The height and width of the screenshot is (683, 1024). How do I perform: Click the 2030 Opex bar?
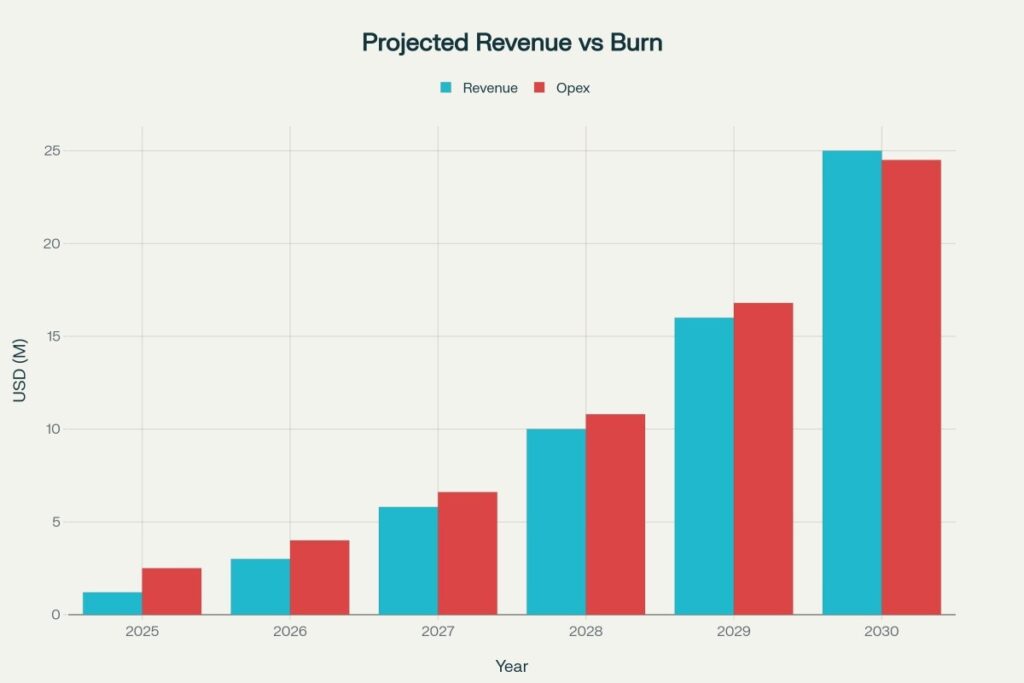911,385
